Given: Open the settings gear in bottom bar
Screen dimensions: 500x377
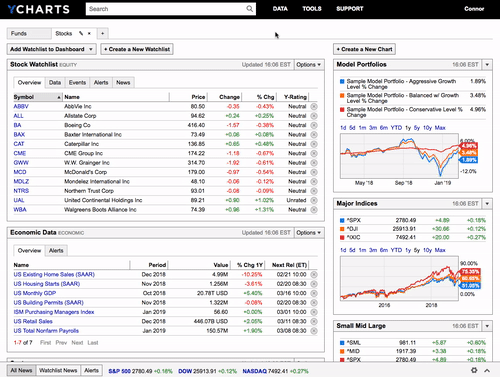Looking at the screenshot, I should click(x=474, y=370).
